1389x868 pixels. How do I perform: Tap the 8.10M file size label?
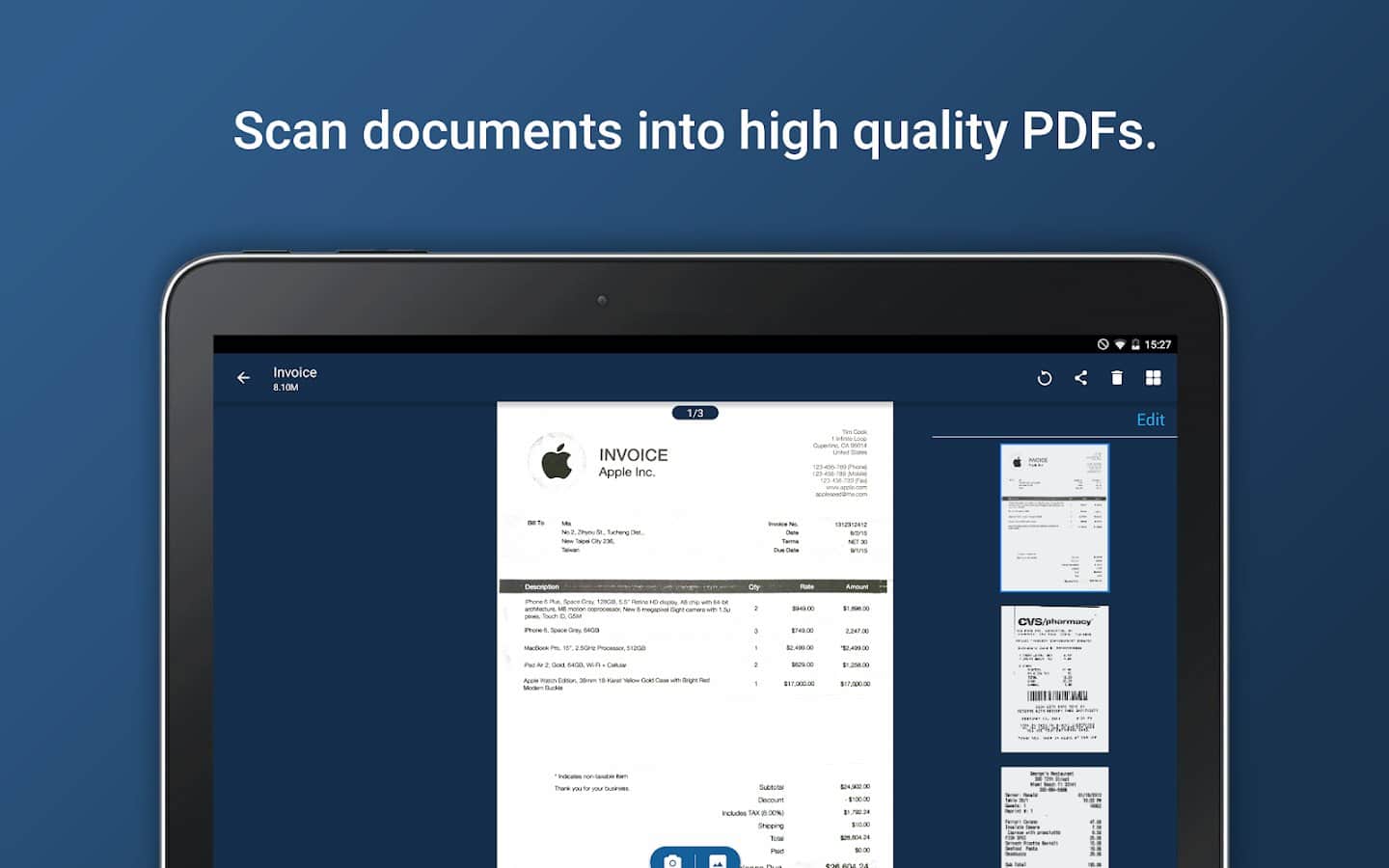click(286, 388)
